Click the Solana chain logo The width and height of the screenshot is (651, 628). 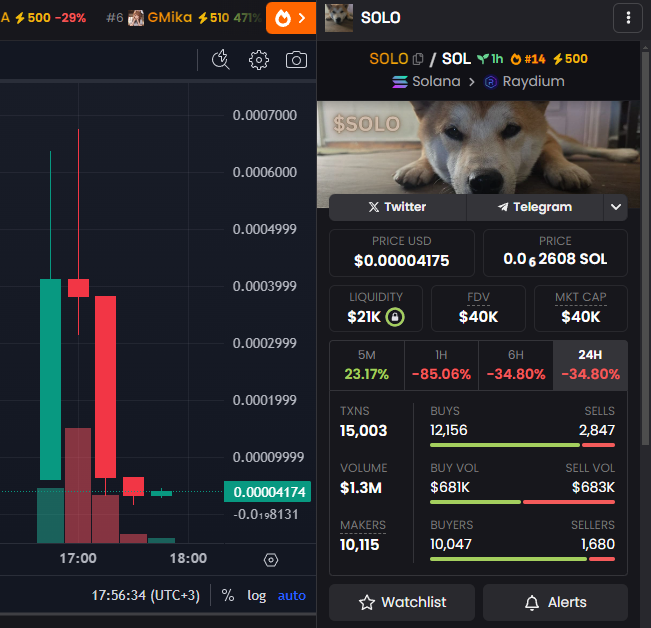pos(400,82)
